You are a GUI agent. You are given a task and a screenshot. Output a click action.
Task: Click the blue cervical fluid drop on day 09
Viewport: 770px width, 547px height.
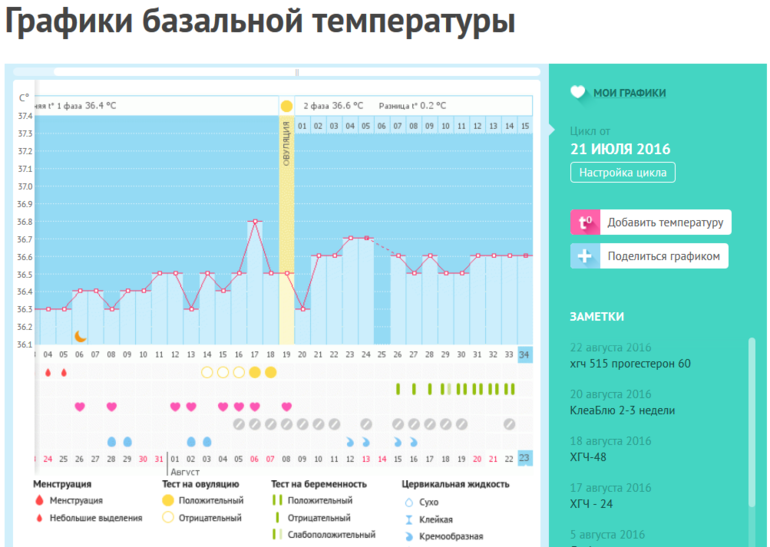click(x=127, y=441)
